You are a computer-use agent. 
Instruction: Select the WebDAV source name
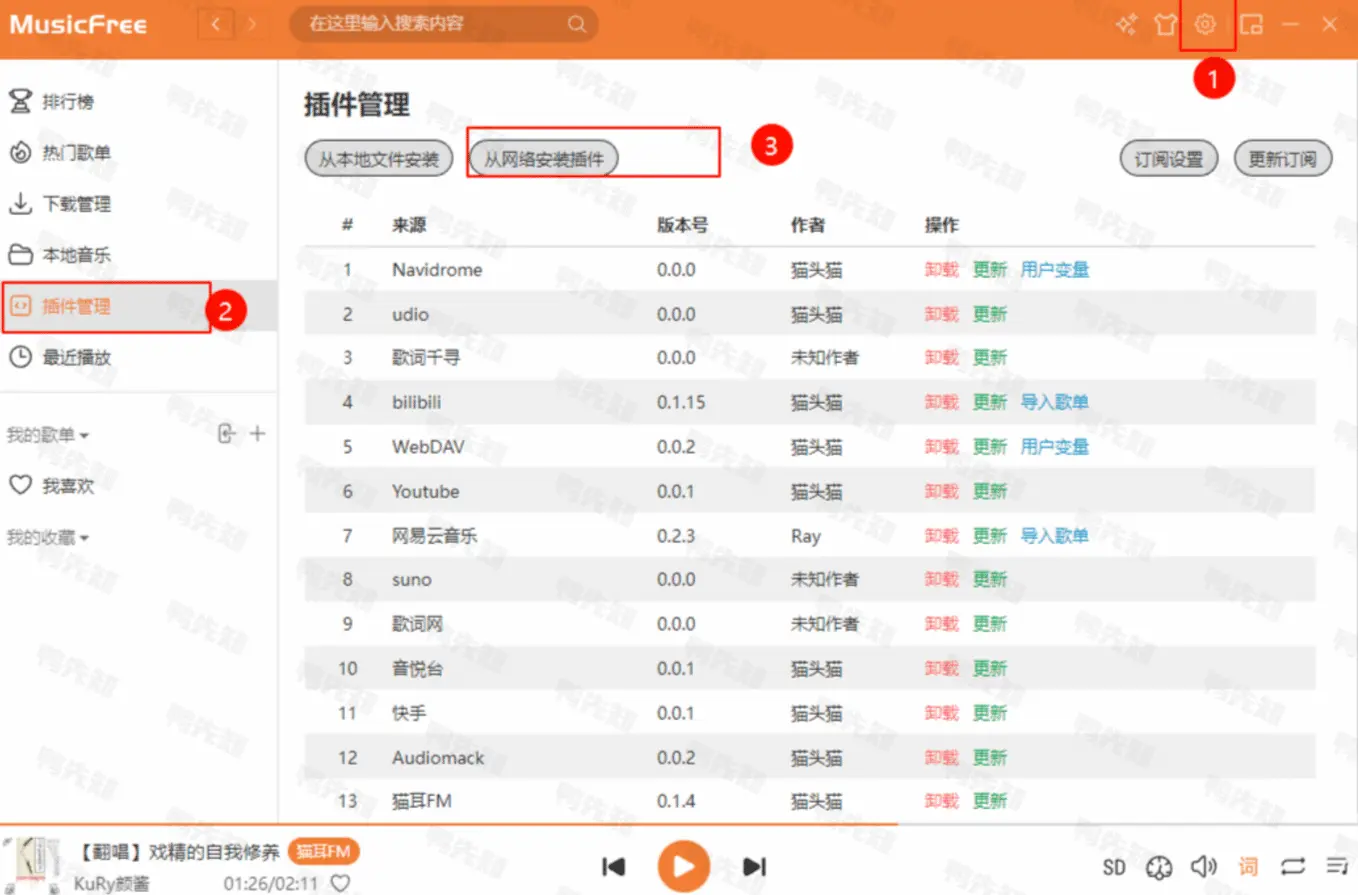428,447
